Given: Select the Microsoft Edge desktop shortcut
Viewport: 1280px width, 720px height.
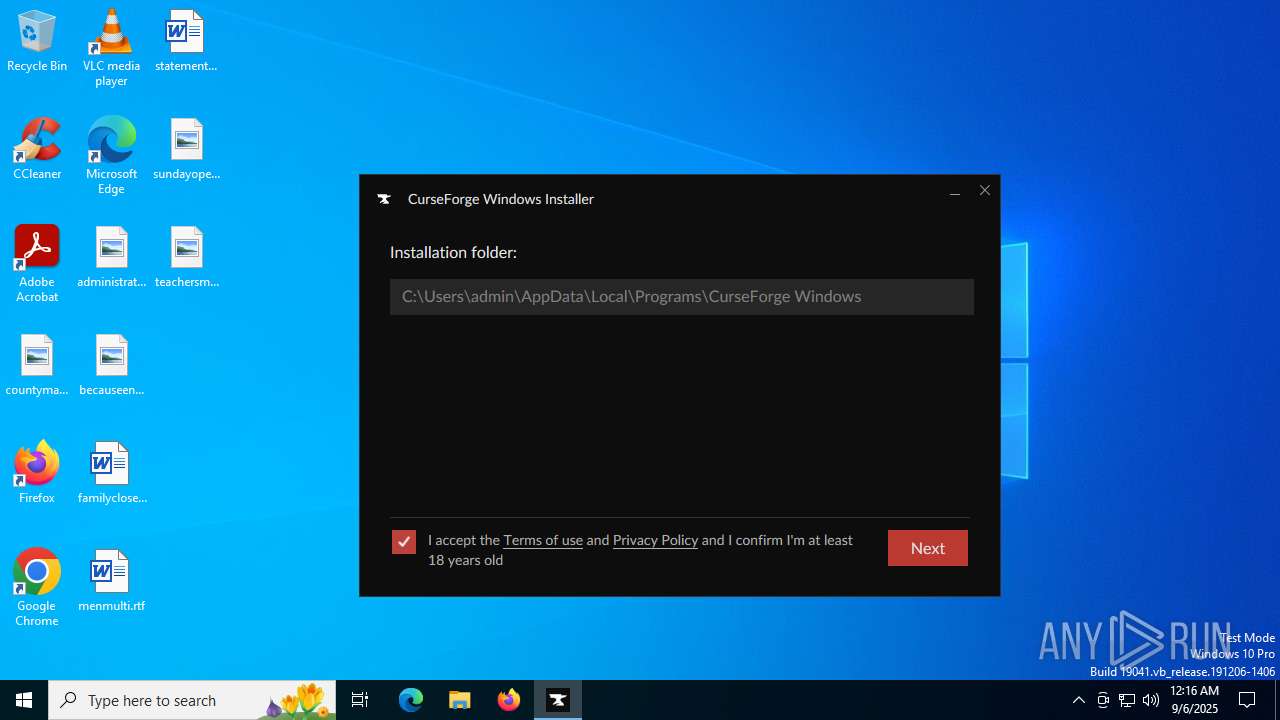Looking at the screenshot, I should 111,156.
